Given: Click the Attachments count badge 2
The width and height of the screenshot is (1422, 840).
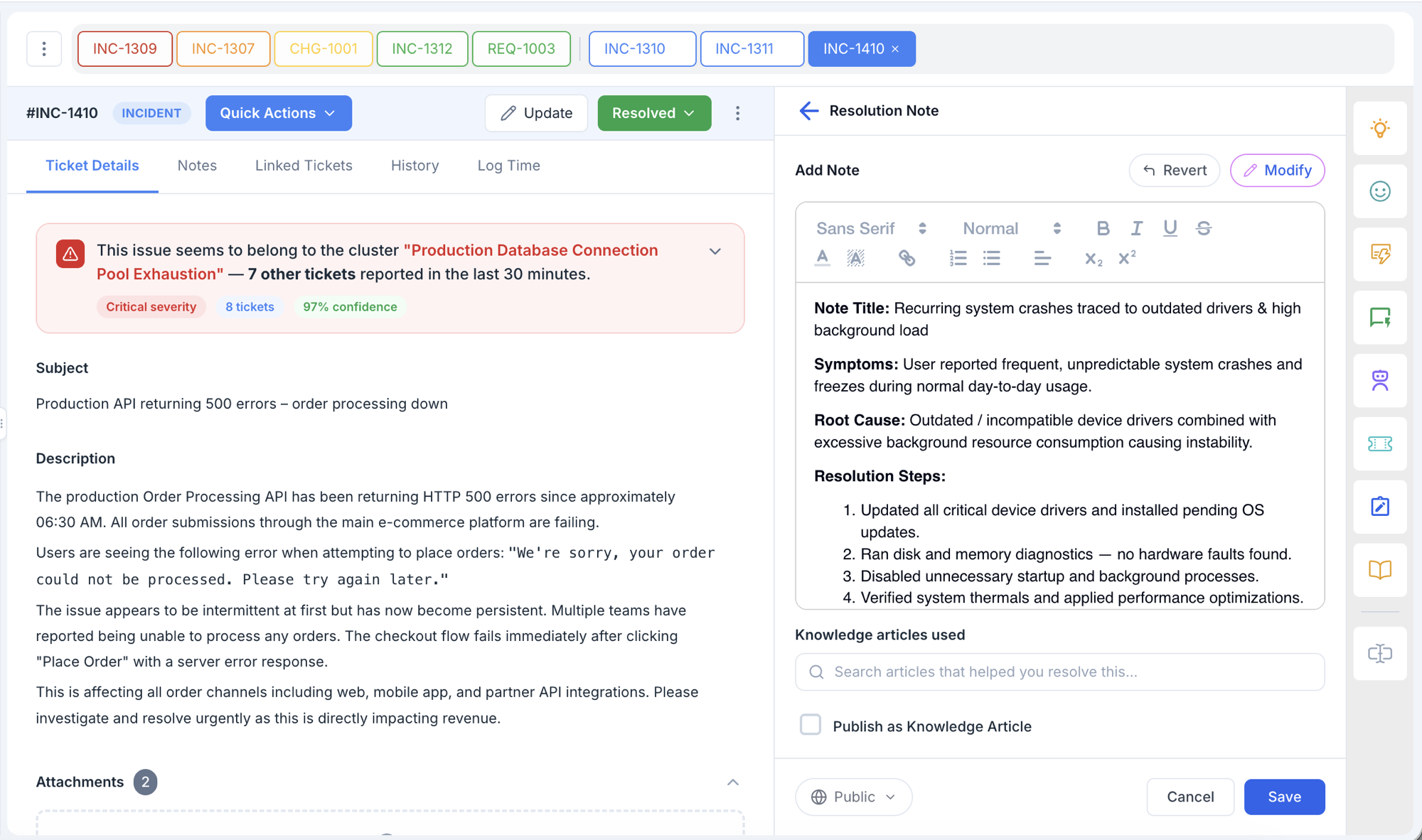Looking at the screenshot, I should pos(145,782).
